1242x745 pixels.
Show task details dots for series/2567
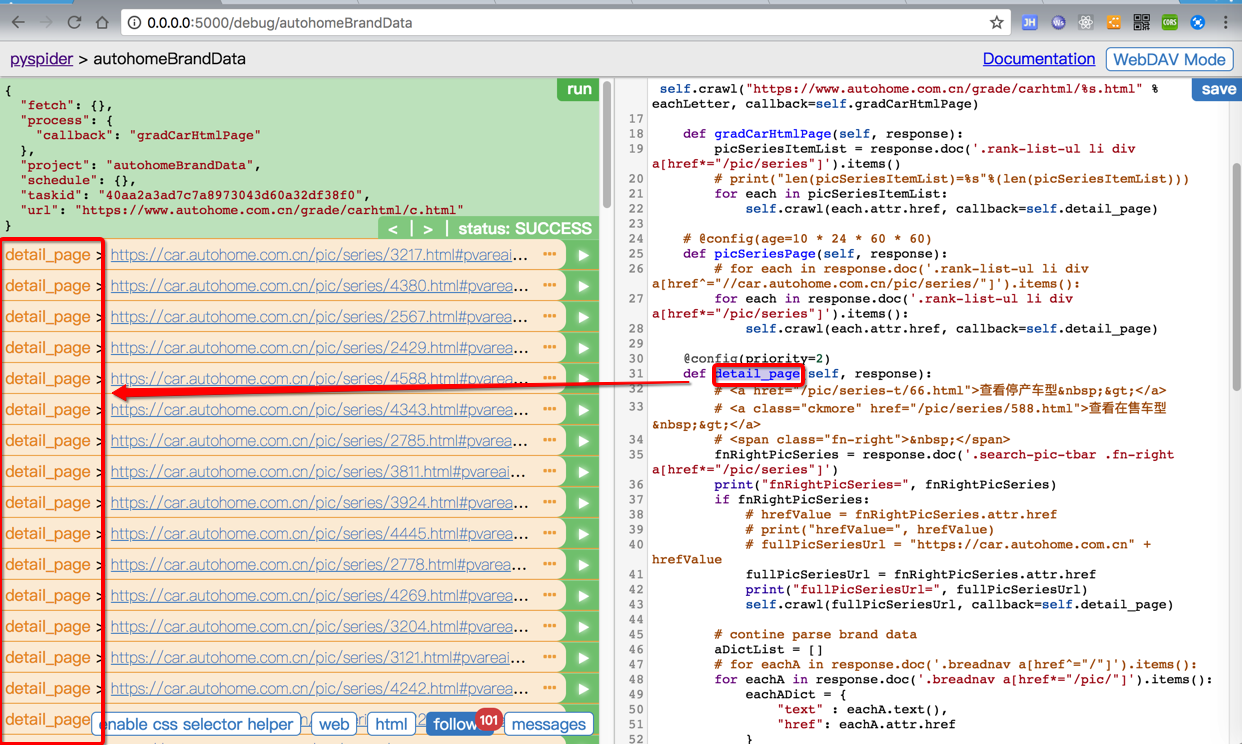(x=550, y=317)
